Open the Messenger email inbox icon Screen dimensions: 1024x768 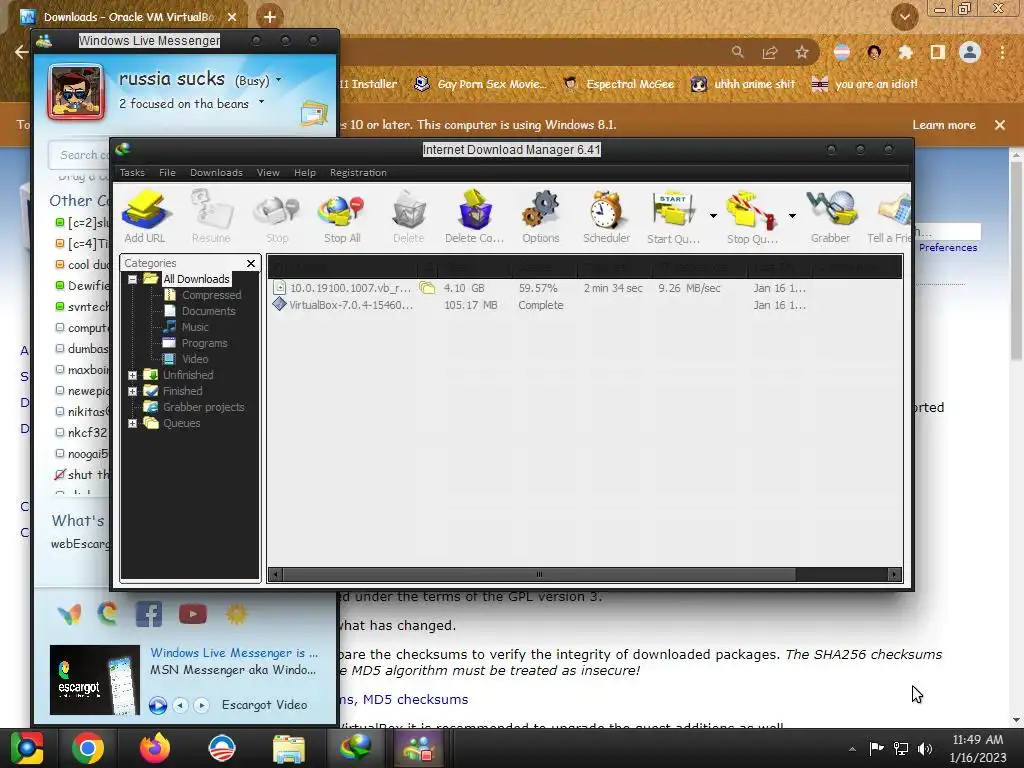click(x=314, y=114)
